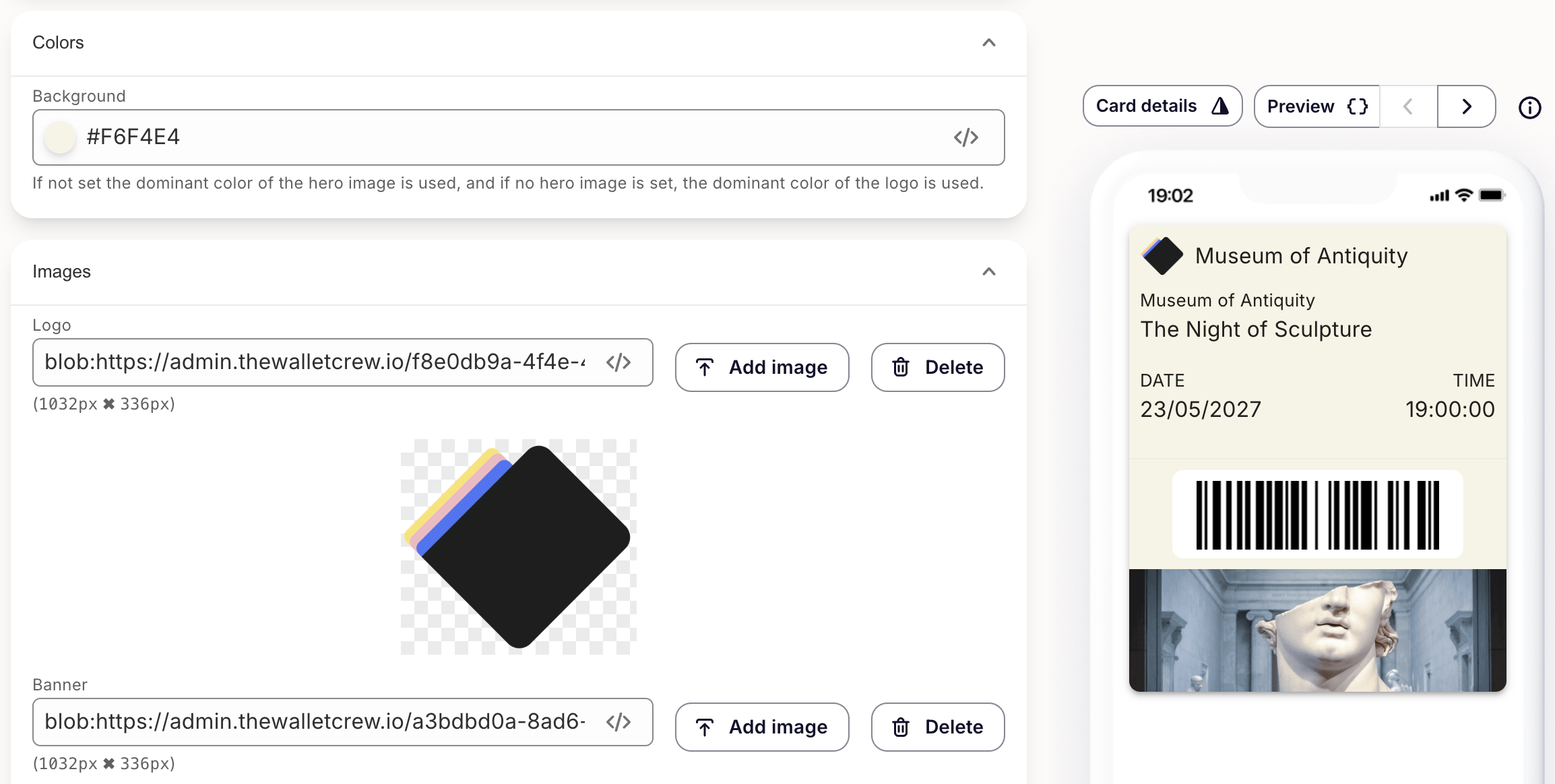Collapse the Colors section
Viewport: 1555px width, 784px height.
tap(988, 42)
